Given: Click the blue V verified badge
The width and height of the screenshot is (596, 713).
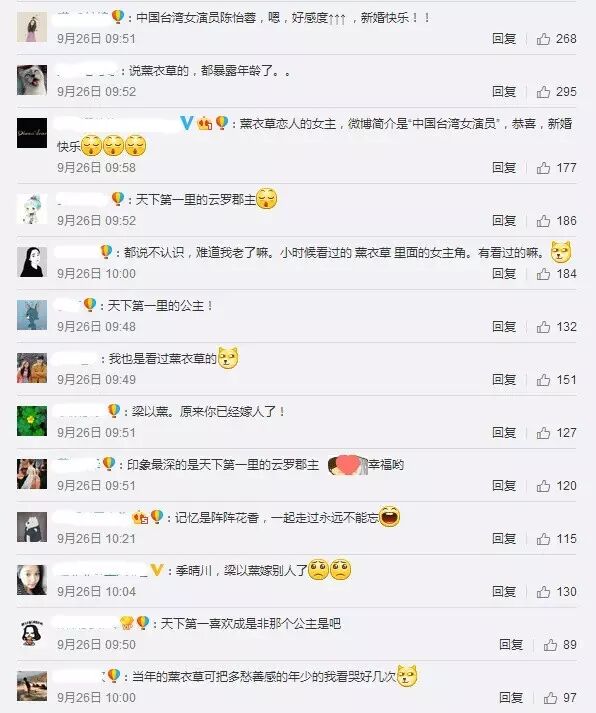Looking at the screenshot, I should point(187,123).
